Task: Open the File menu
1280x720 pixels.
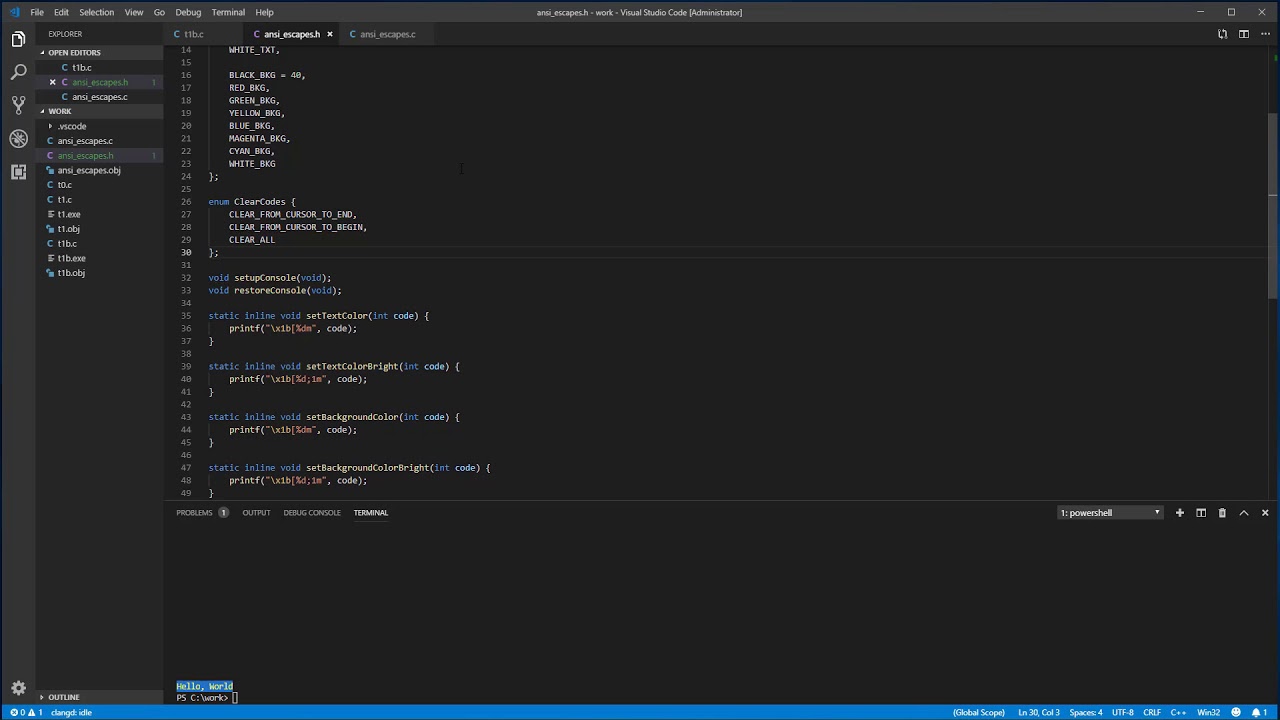Action: pyautogui.click(x=37, y=12)
